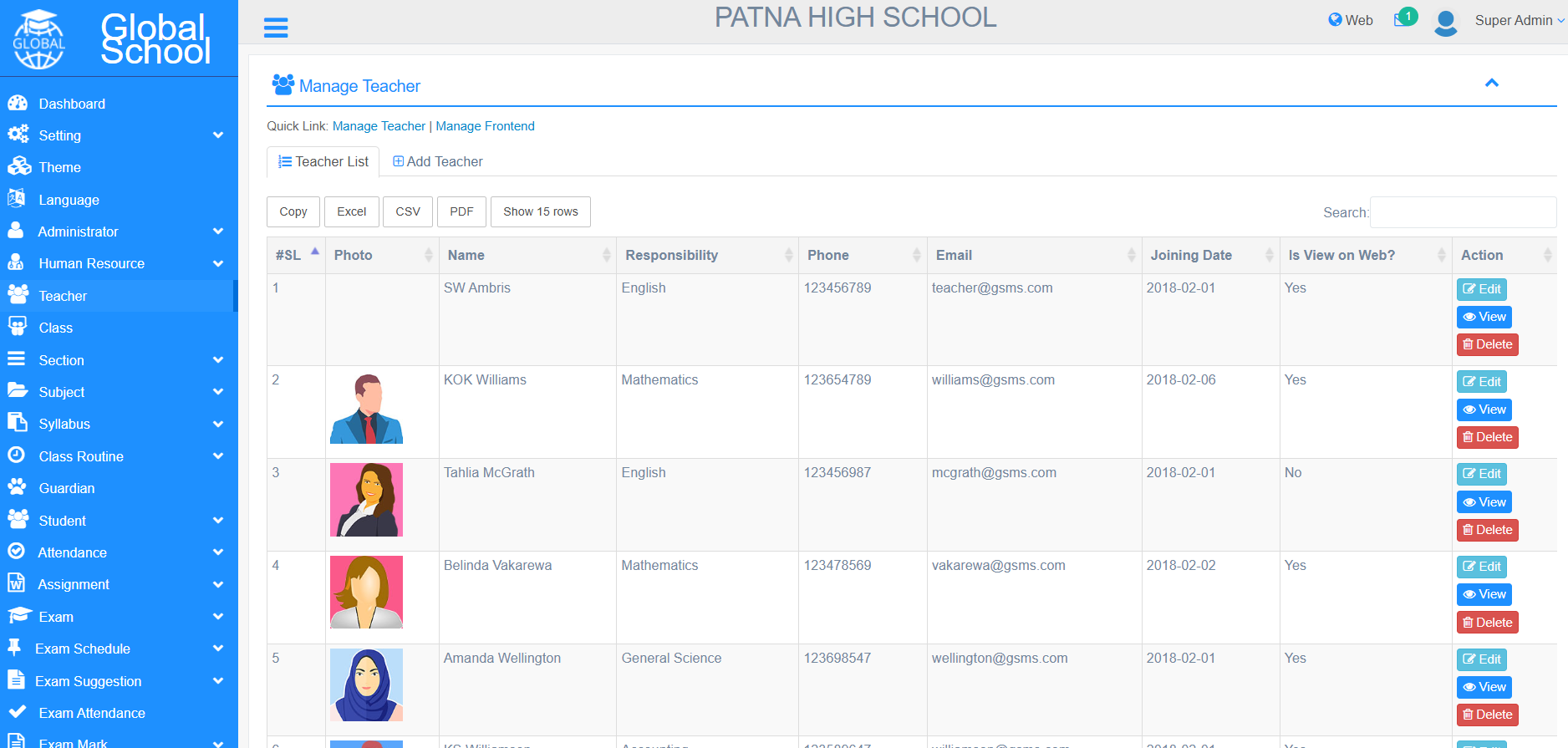Click the hamburger menu icon
This screenshot has height=748, width=1568.
[276, 28]
